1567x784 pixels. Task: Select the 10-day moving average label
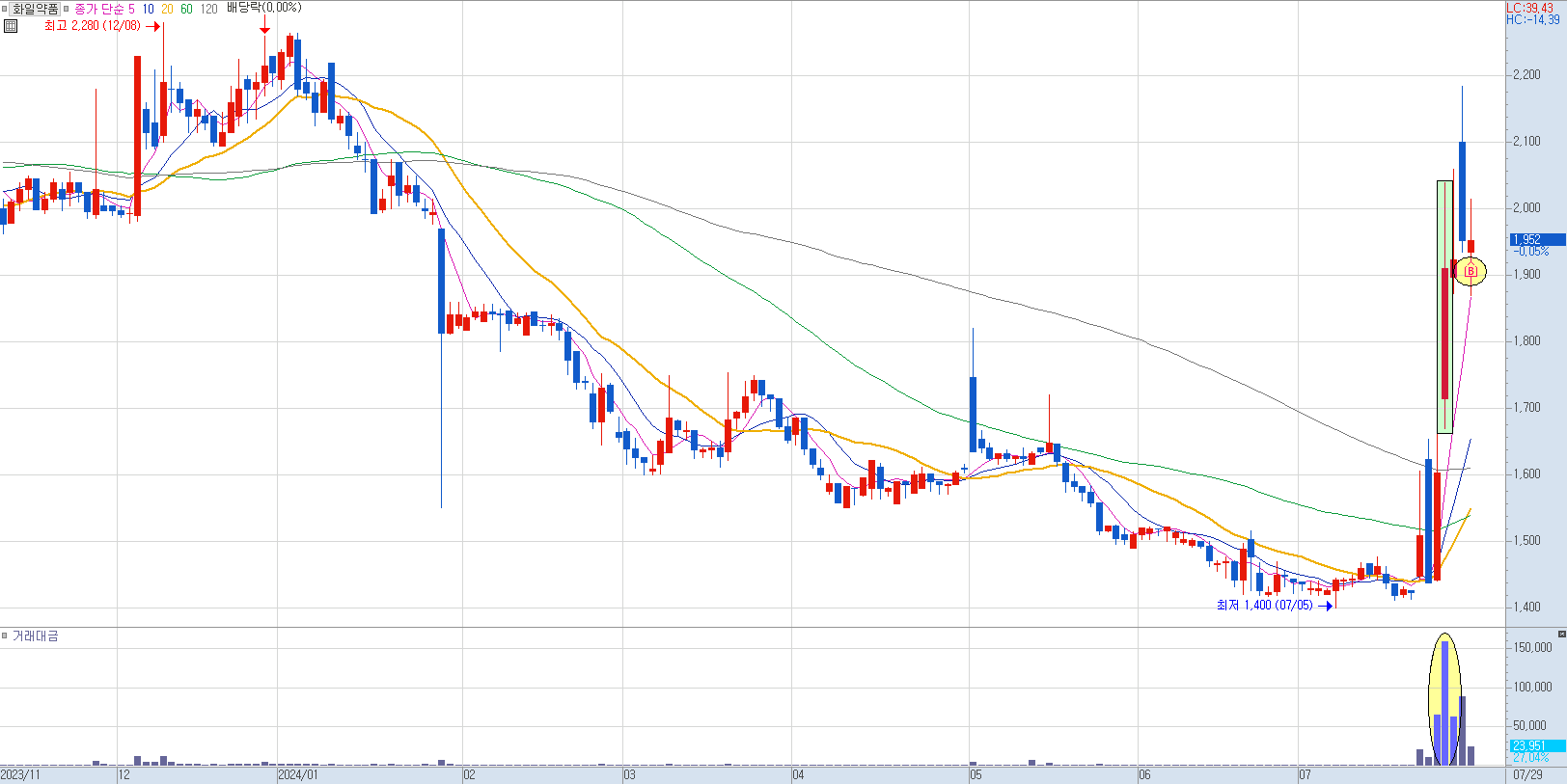pos(148,9)
